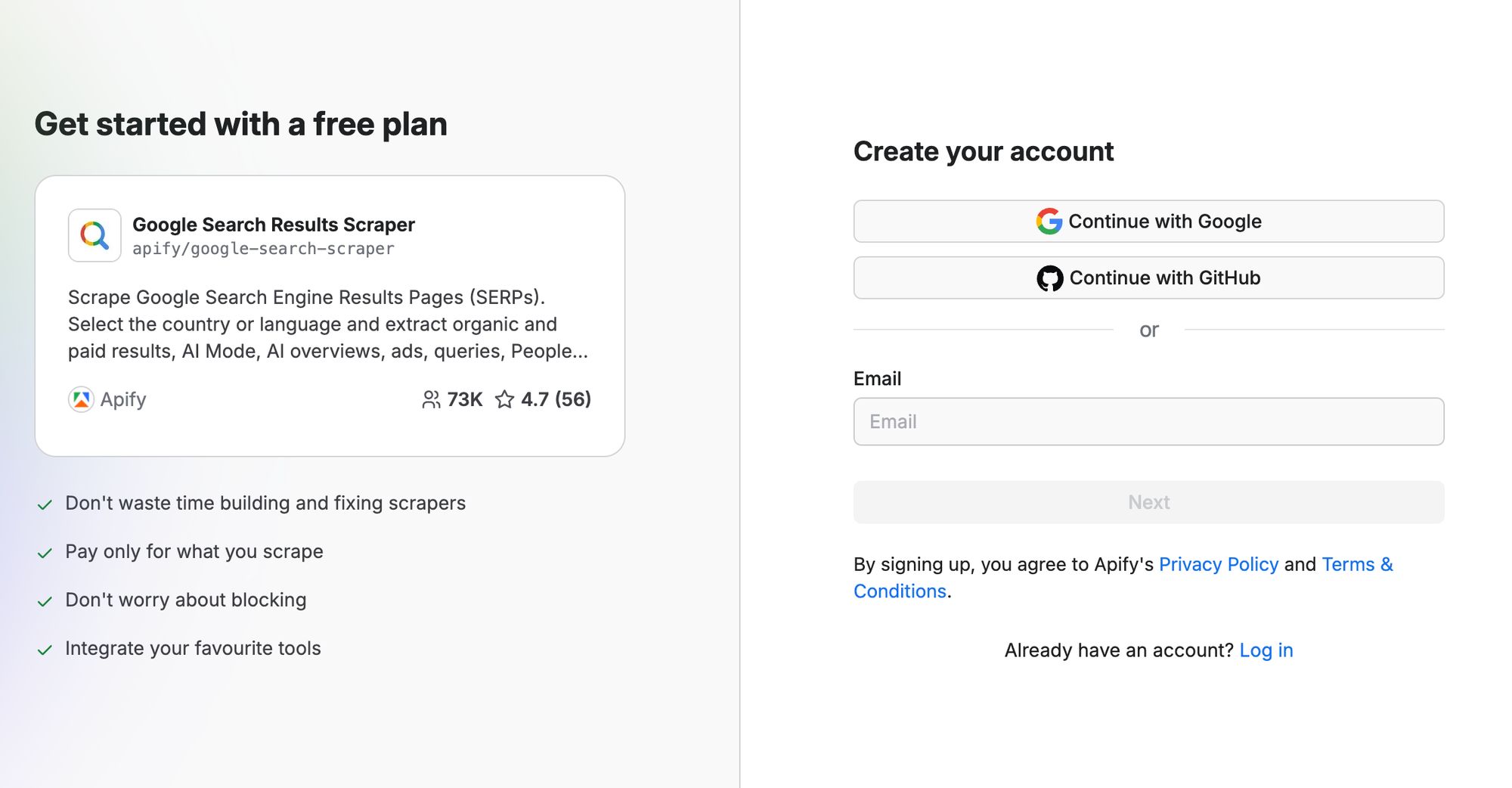Click the users icon next to 73K
The image size is (1512, 788).
[432, 399]
